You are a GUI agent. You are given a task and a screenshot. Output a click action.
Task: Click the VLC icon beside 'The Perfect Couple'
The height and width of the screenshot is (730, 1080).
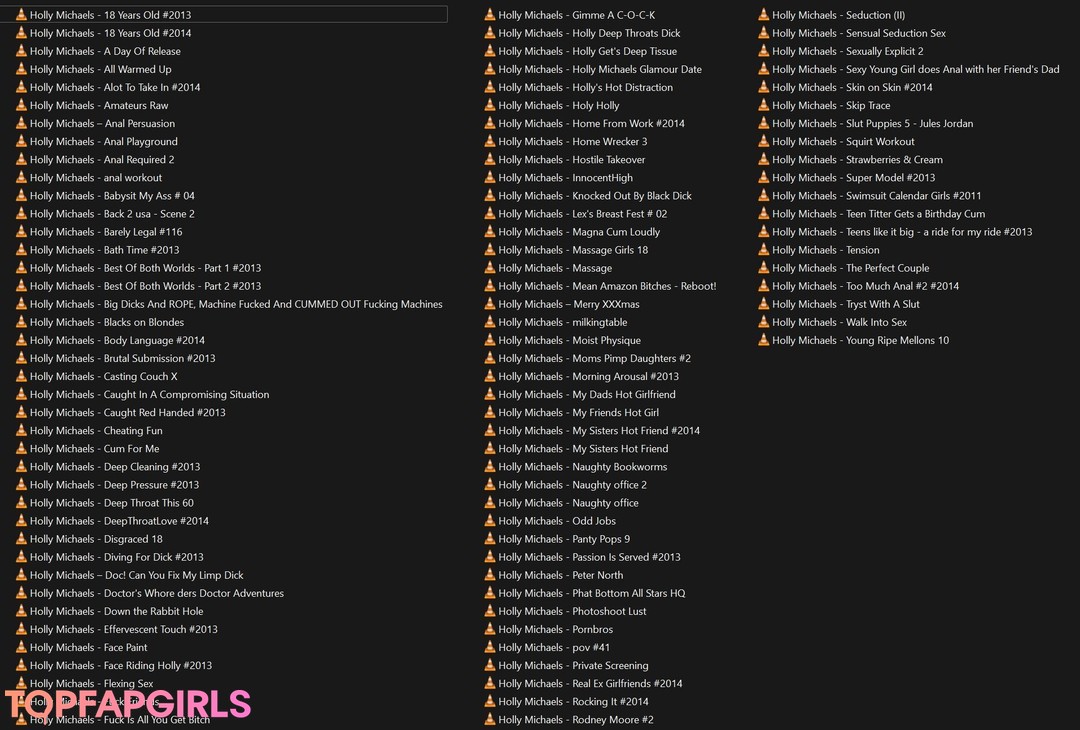(763, 267)
